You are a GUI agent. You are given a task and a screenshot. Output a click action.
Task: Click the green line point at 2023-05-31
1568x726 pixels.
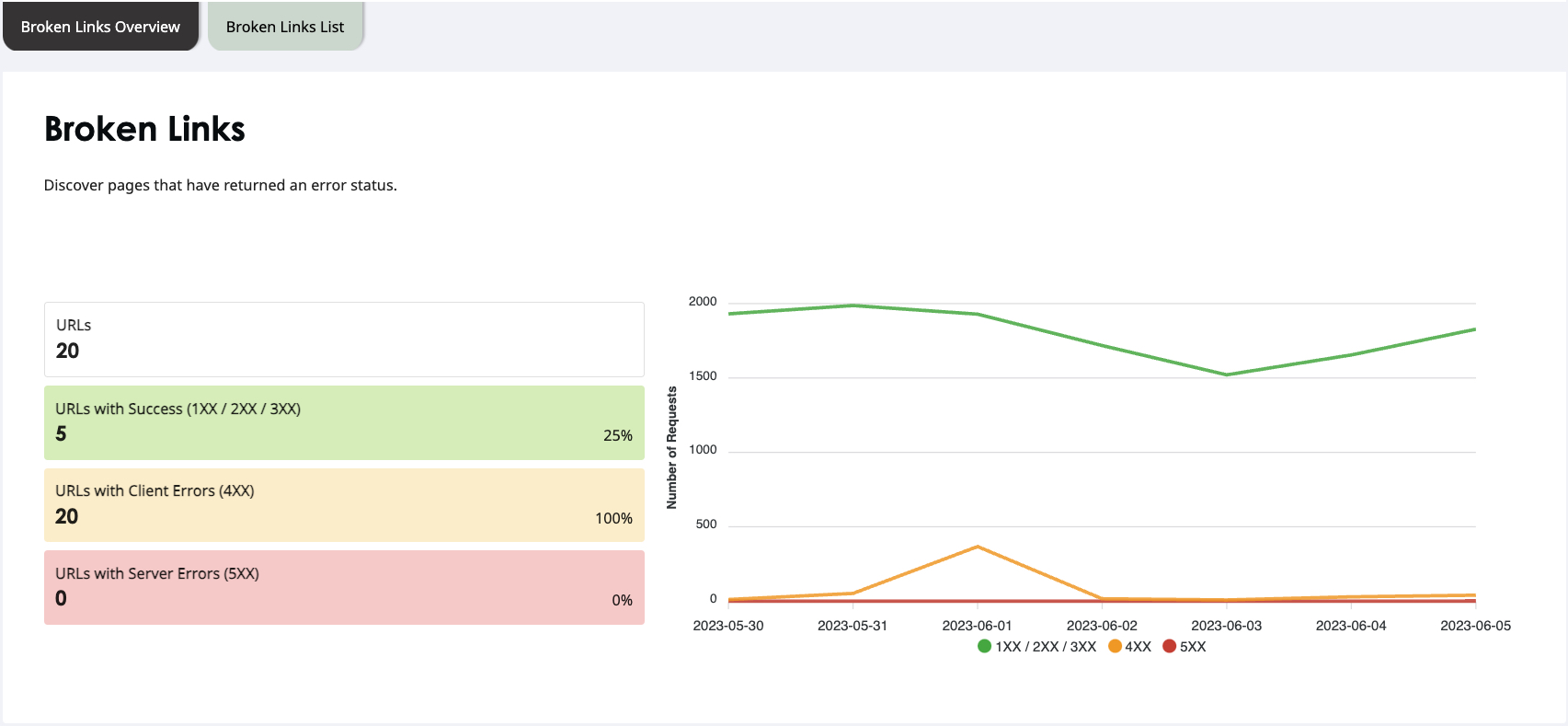853,305
